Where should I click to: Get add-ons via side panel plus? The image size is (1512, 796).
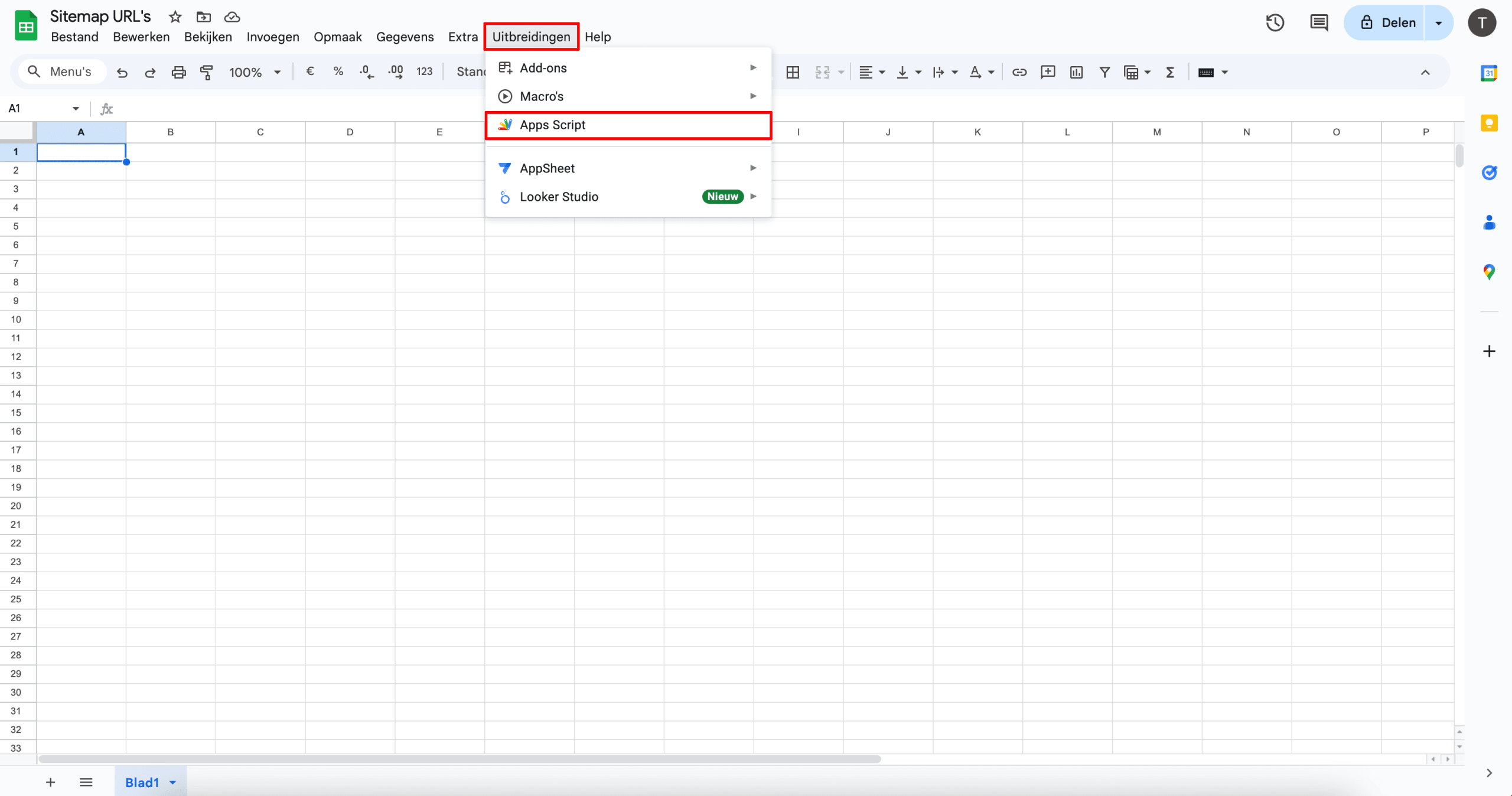point(1489,351)
